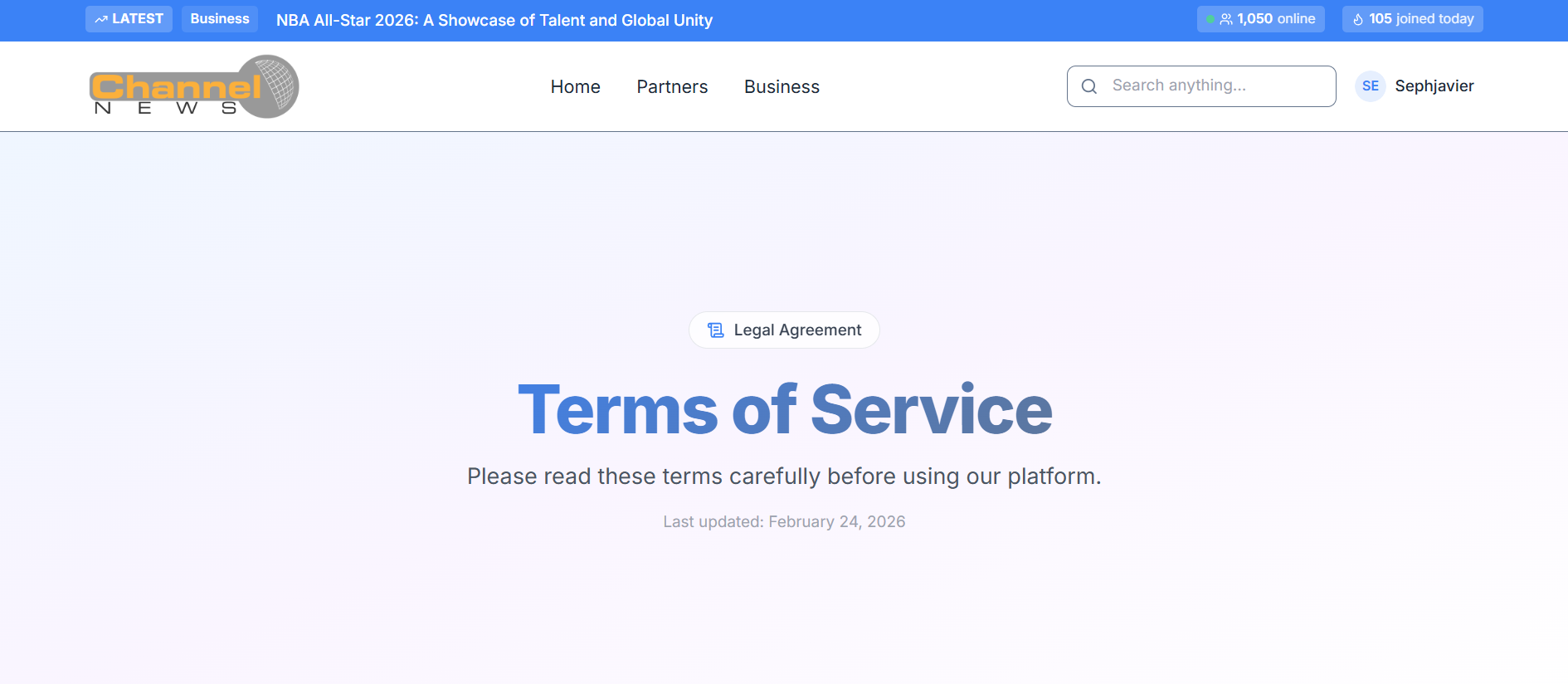Click the scroll icon in Legal Agreement badge

point(716,330)
